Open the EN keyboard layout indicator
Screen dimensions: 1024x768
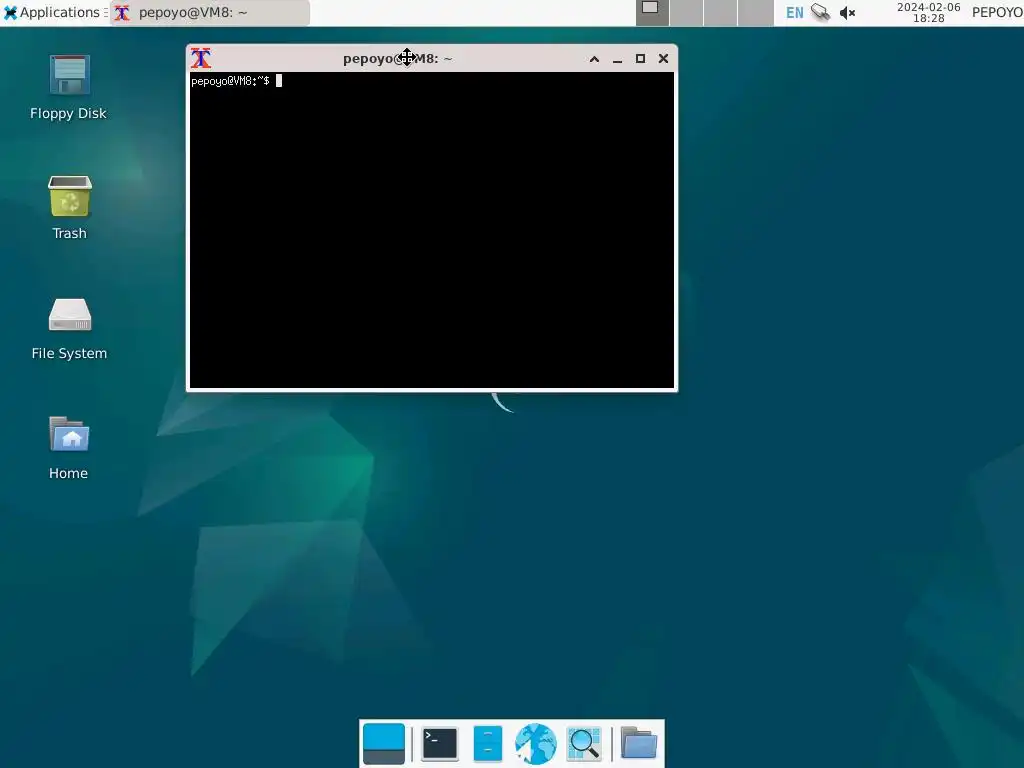tap(794, 13)
